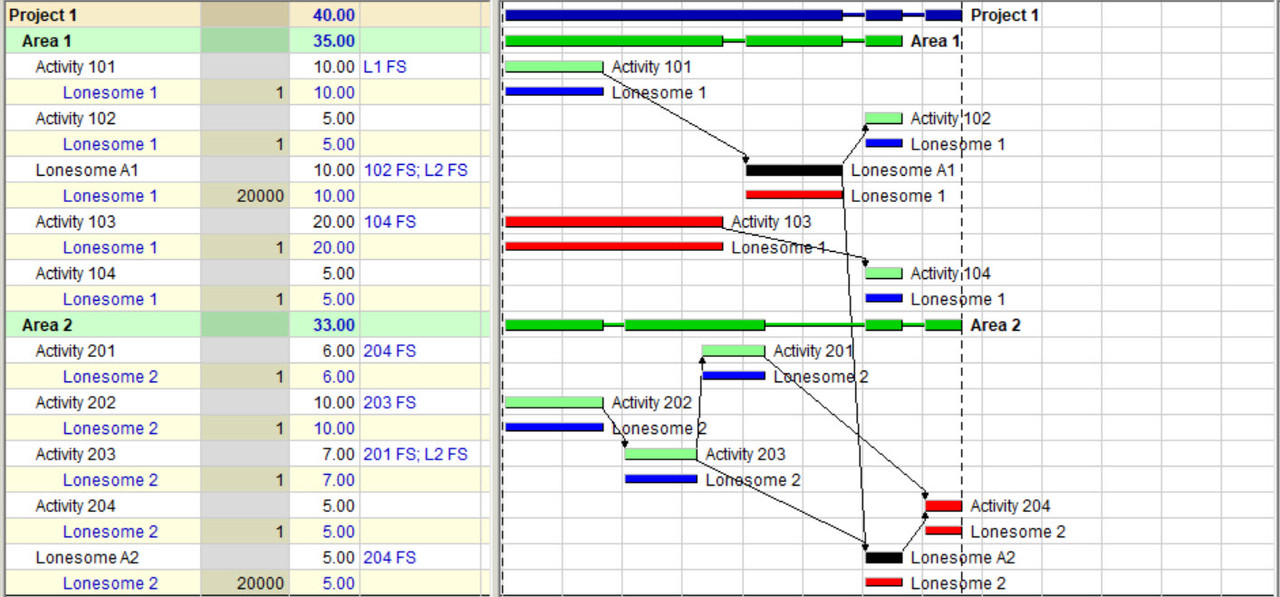The image size is (1280, 597).
Task: Click the Activity 203 label in the Gantt chart
Action: [x=746, y=454]
